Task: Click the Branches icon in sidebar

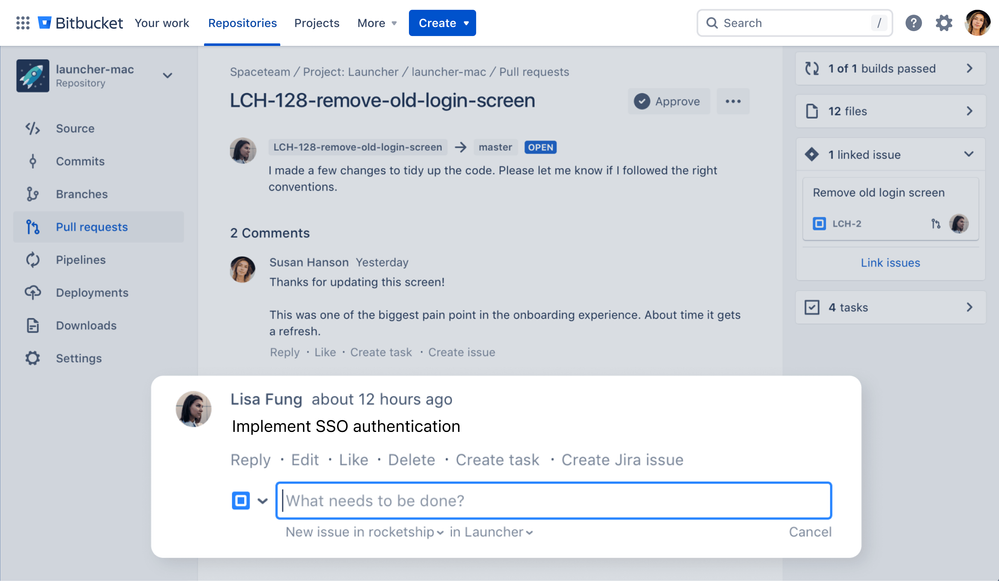Action: 32,194
